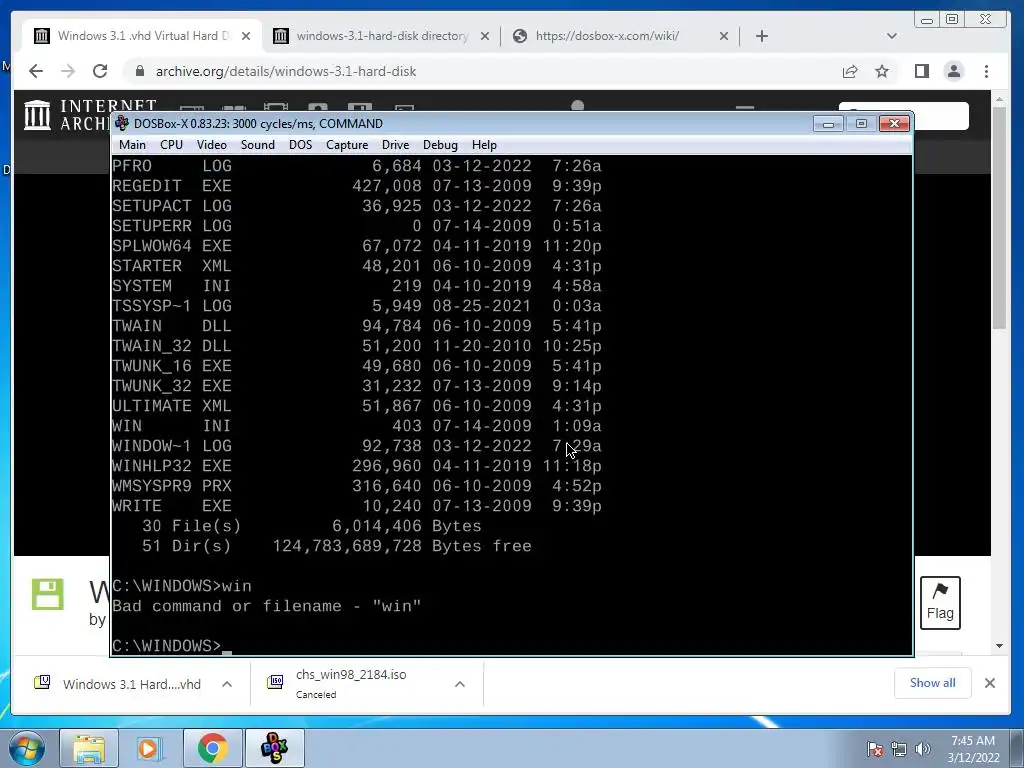Open the Drive menu in DOSBox-X
This screenshot has height=768, width=1024.
pos(395,145)
